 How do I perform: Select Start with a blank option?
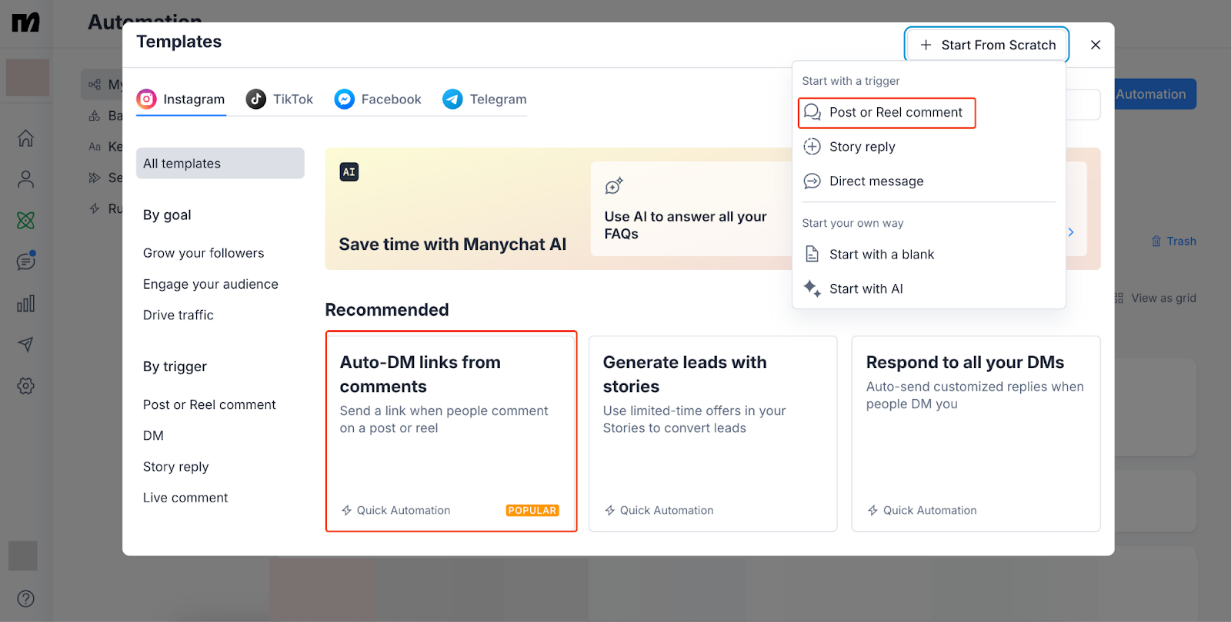[x=881, y=254]
